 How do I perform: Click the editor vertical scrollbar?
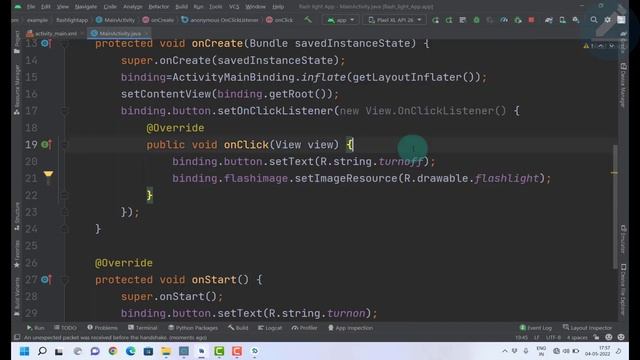click(615, 206)
